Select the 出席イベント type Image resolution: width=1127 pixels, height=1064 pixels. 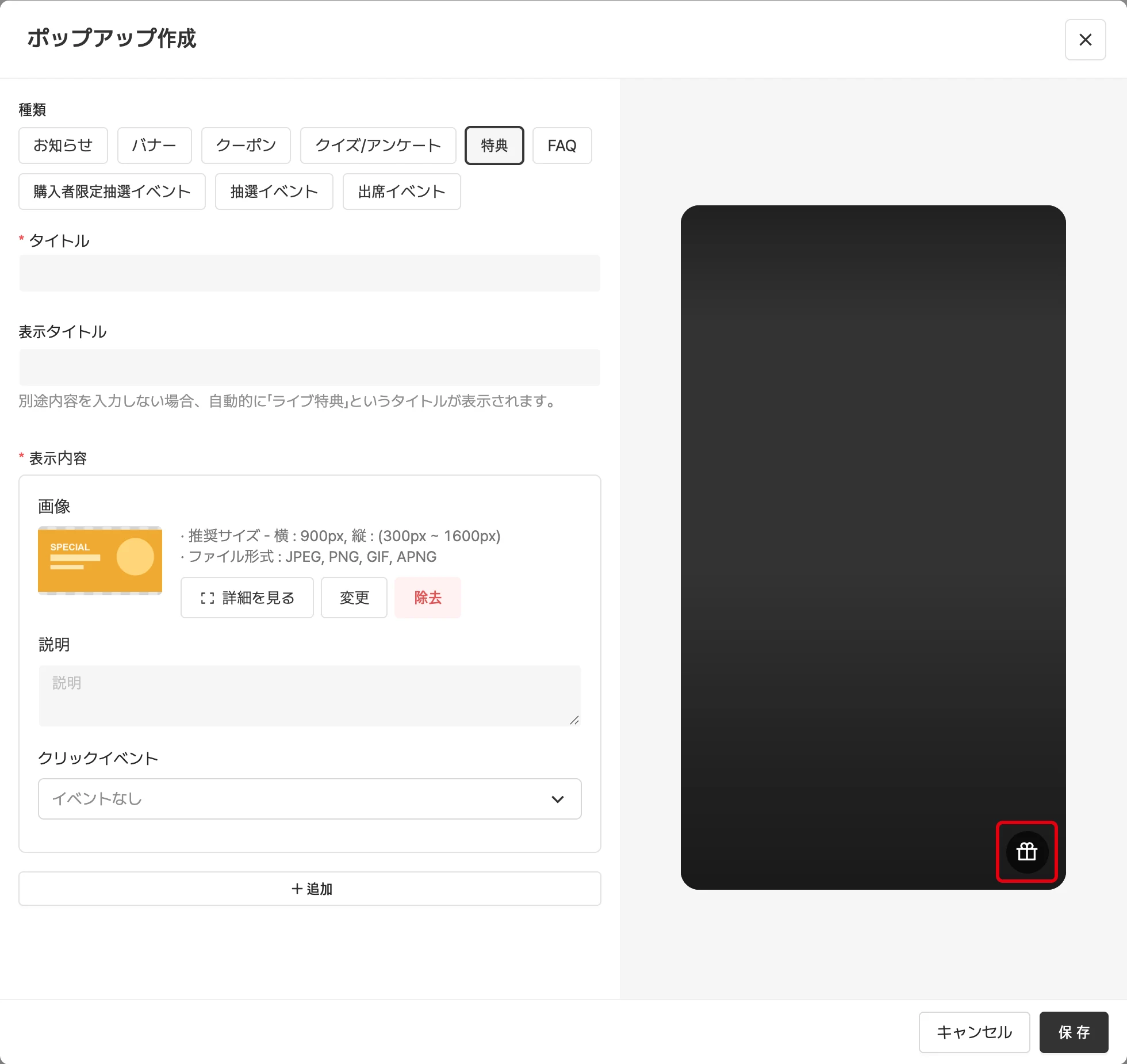[401, 192]
